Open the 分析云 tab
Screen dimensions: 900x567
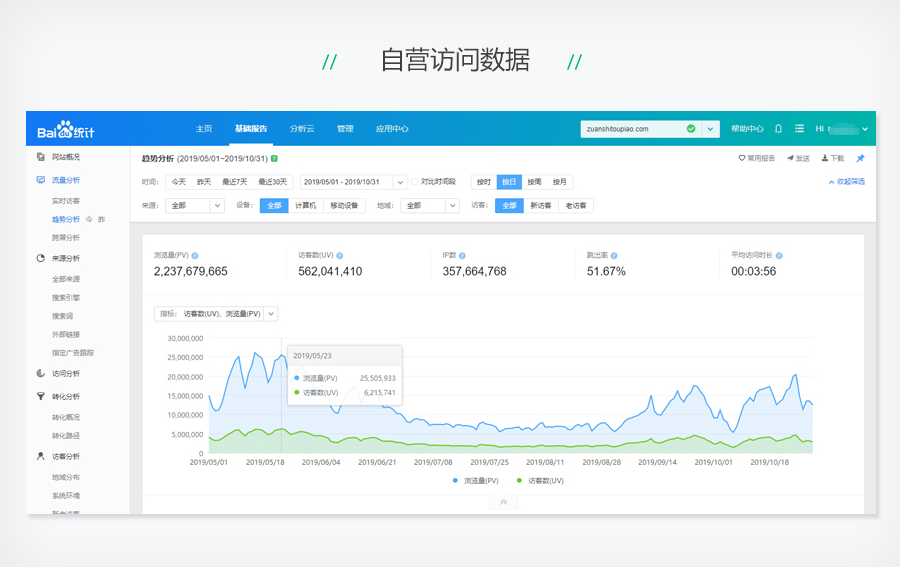(x=302, y=129)
